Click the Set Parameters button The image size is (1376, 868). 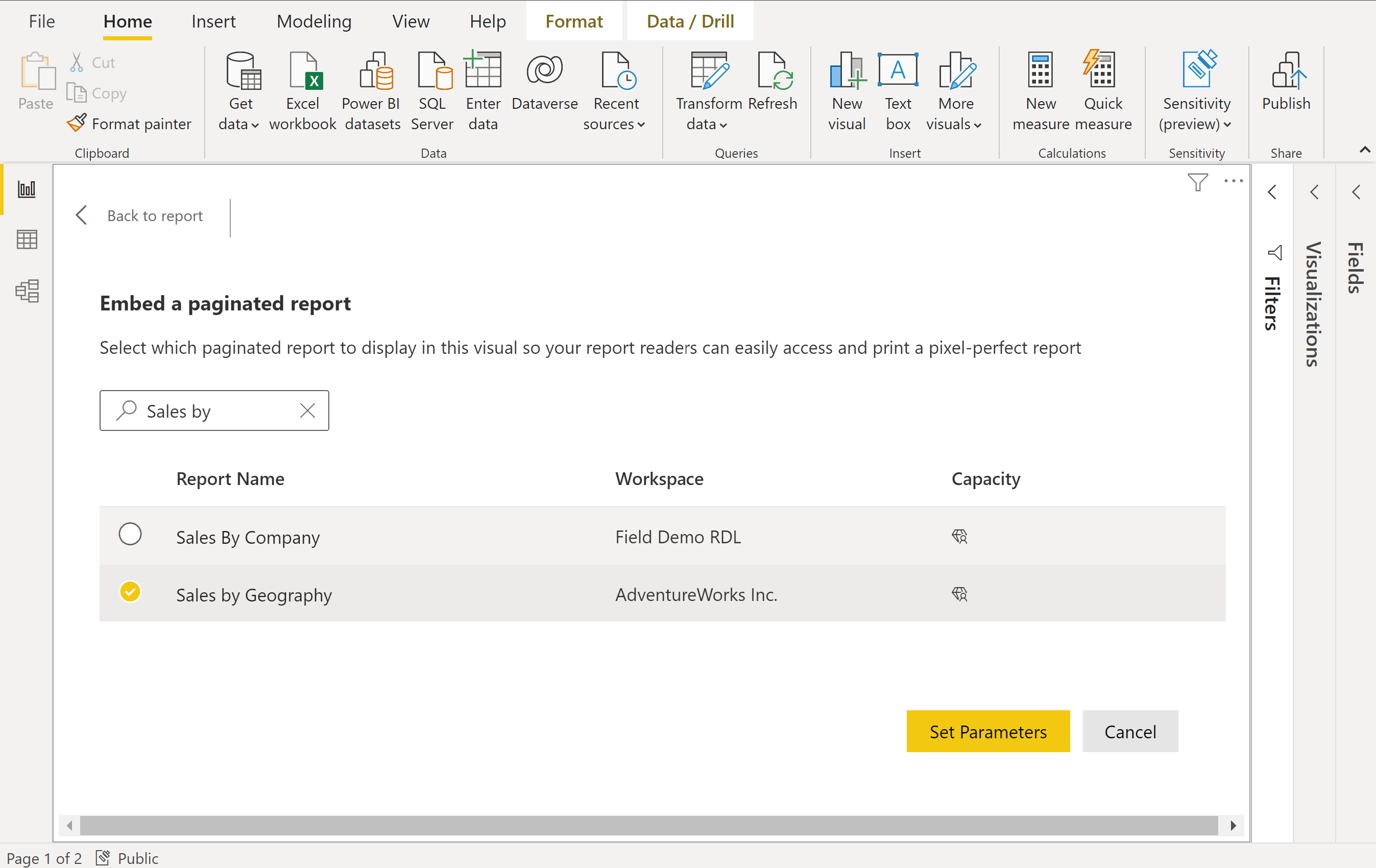pyautogui.click(x=988, y=731)
